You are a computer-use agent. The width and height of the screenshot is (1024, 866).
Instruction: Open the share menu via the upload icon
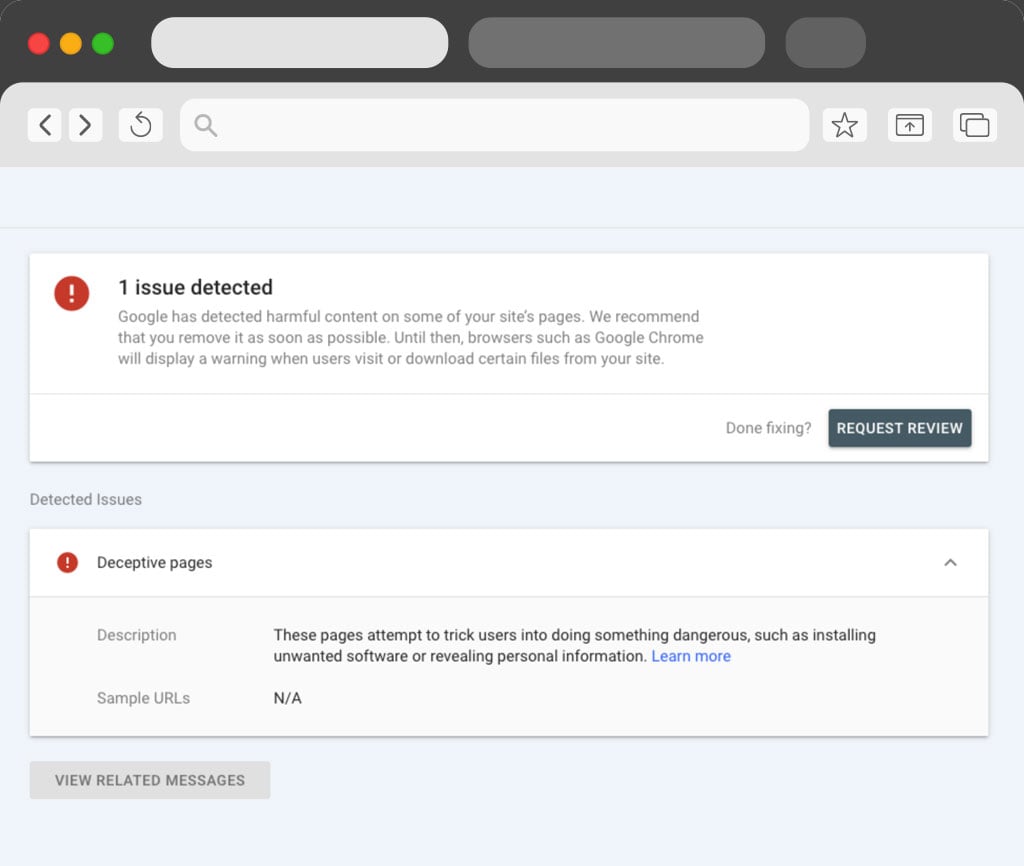(x=909, y=124)
